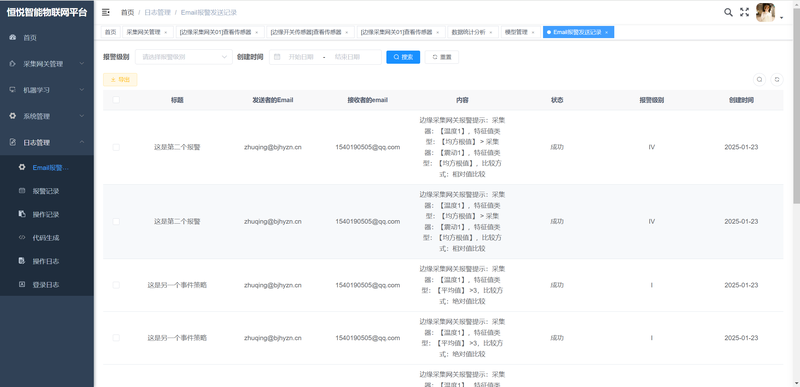Open 登录日志 in the sidebar submenu
Image resolution: width=800 pixels, height=387 pixels.
(46, 285)
